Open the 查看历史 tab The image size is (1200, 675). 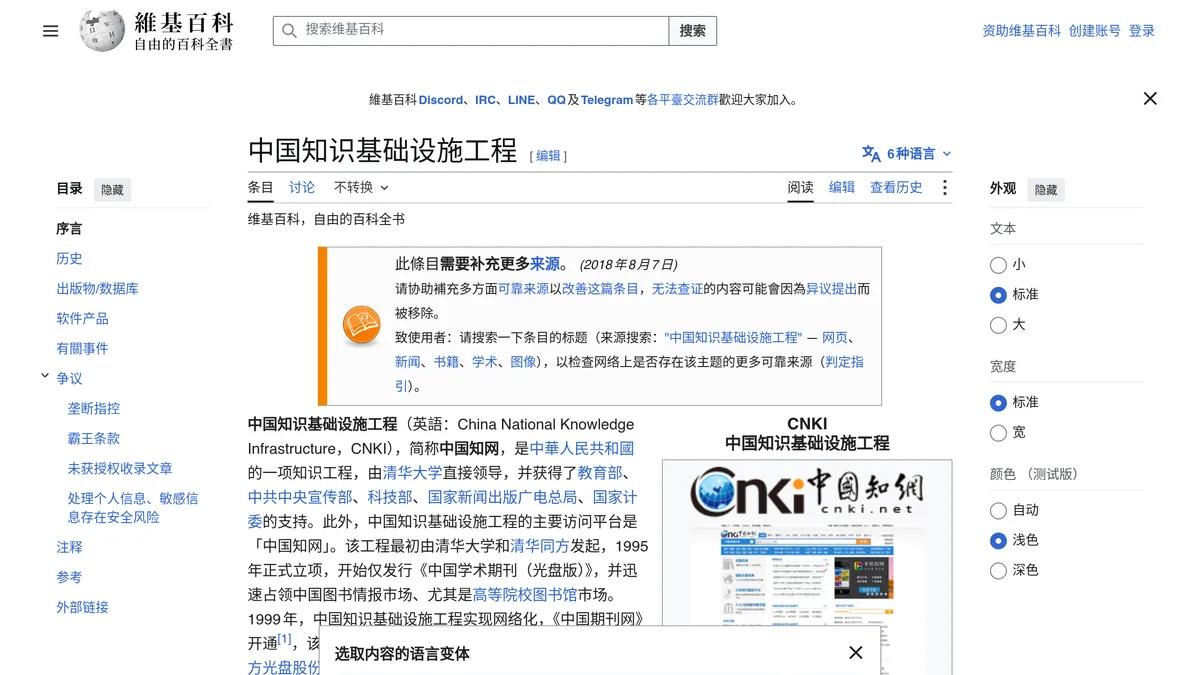coord(896,187)
